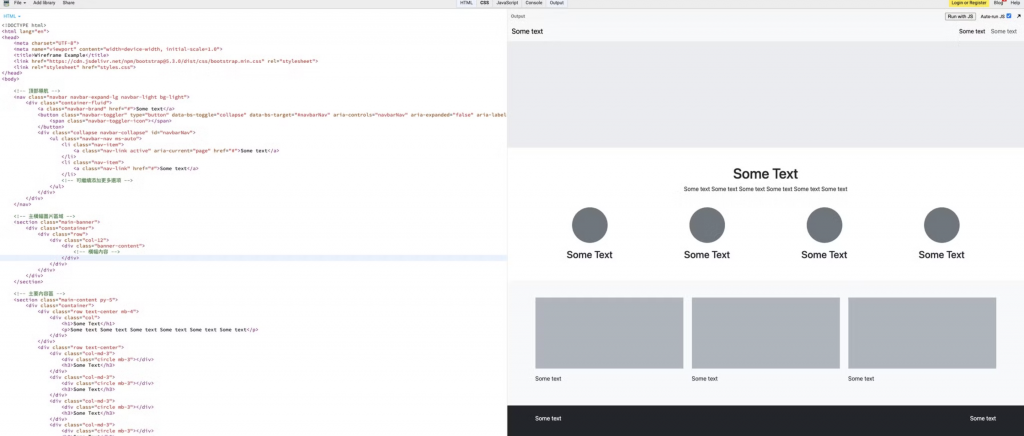Click the fourth gray circle in the row
The height and width of the screenshot is (436, 1024).
[941, 225]
